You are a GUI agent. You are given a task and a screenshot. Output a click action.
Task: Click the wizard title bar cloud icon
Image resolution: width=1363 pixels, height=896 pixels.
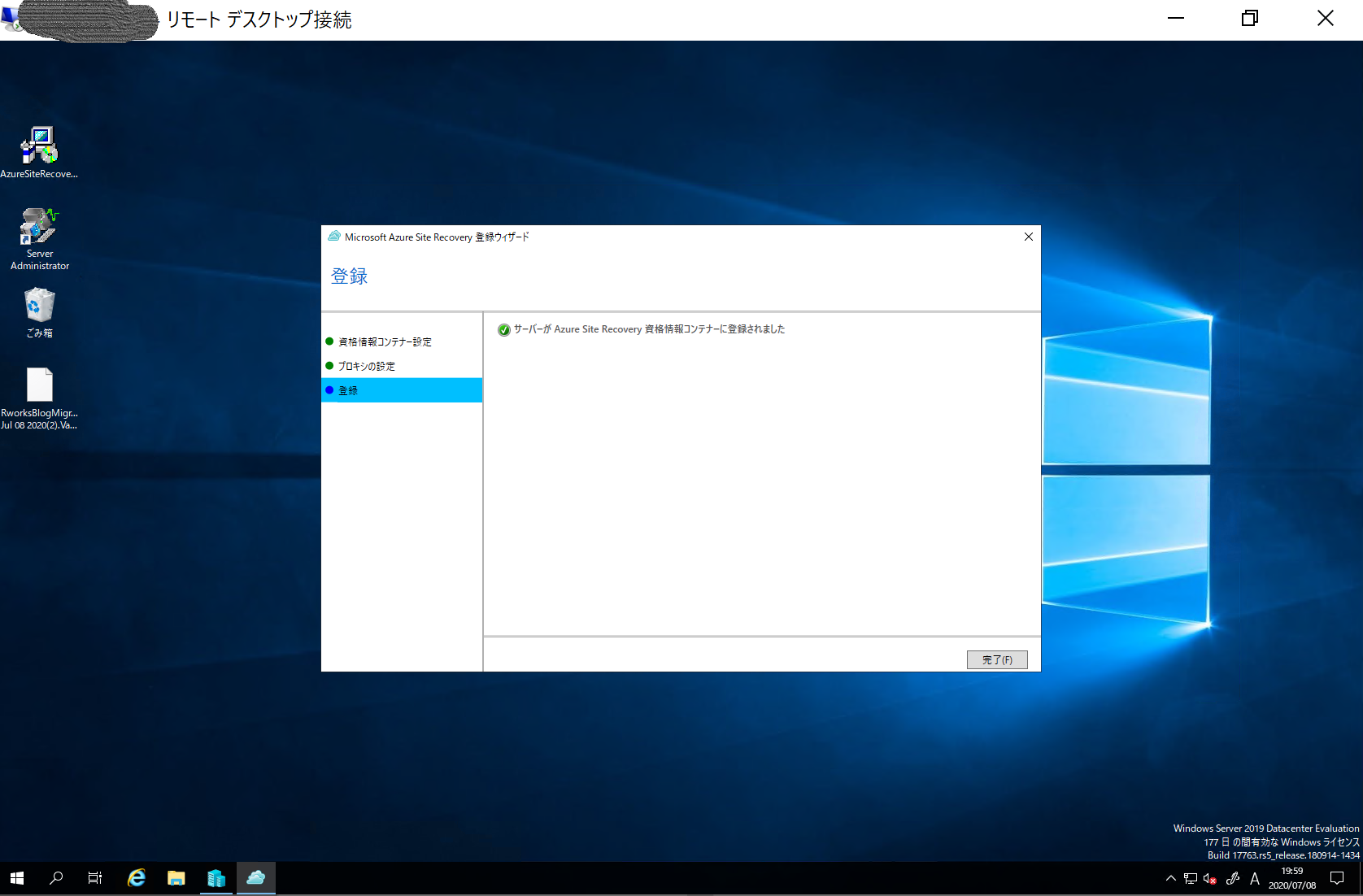[x=334, y=237]
